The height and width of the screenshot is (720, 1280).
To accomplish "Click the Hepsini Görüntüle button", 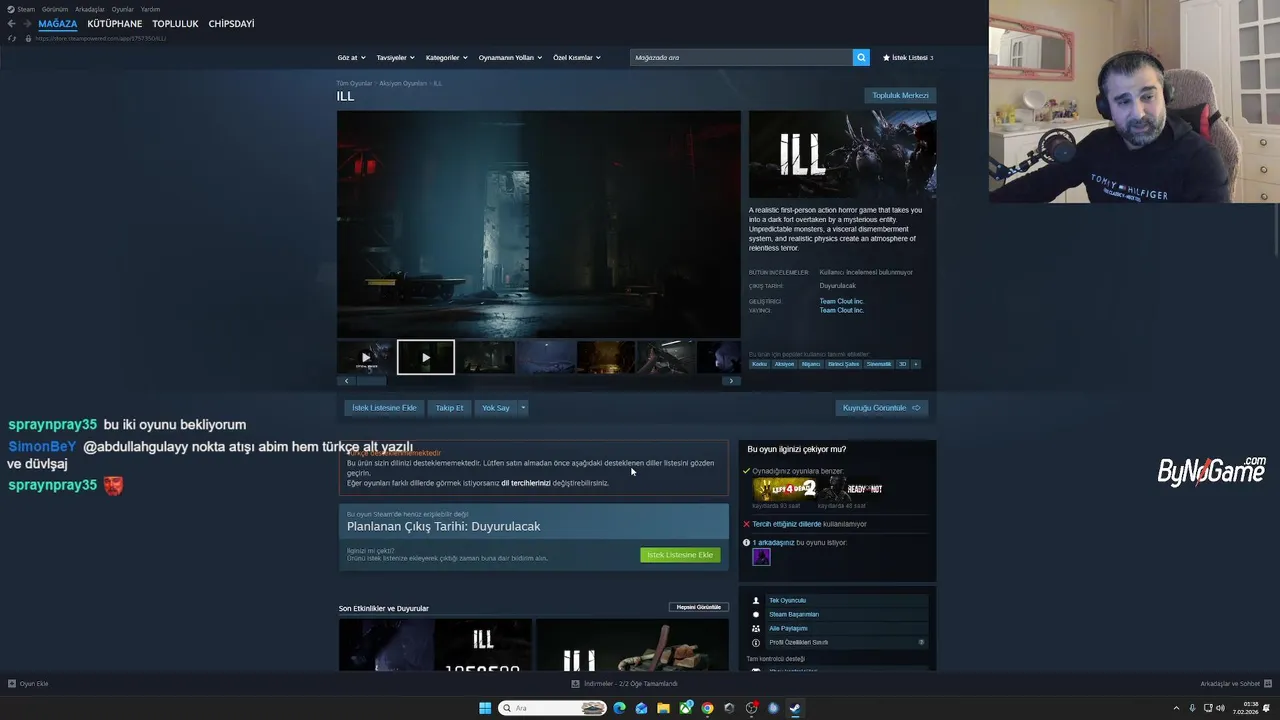I will pos(699,607).
